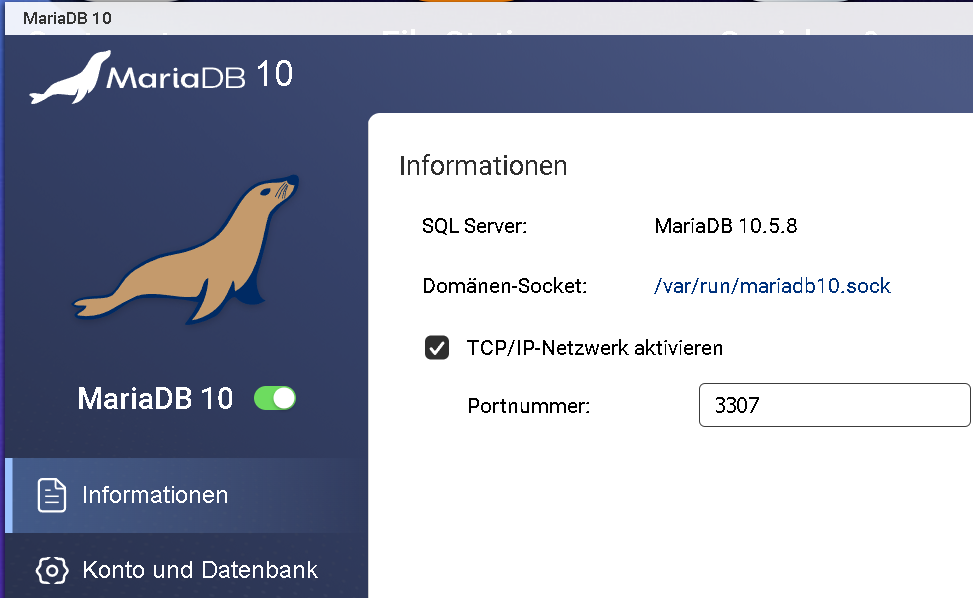Open the Informationen sidebar tab
The width and height of the screenshot is (973, 598).
186,495
